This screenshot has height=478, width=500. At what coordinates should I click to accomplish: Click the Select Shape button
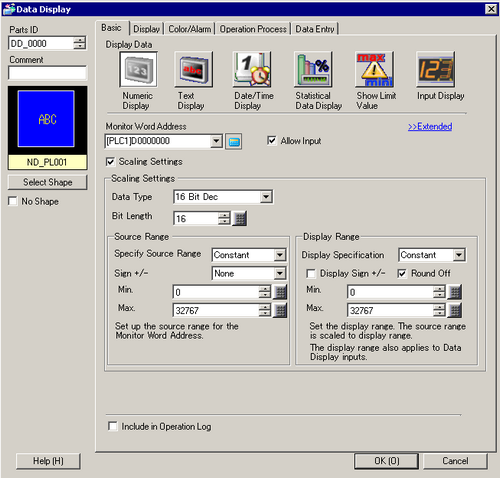coord(47,182)
